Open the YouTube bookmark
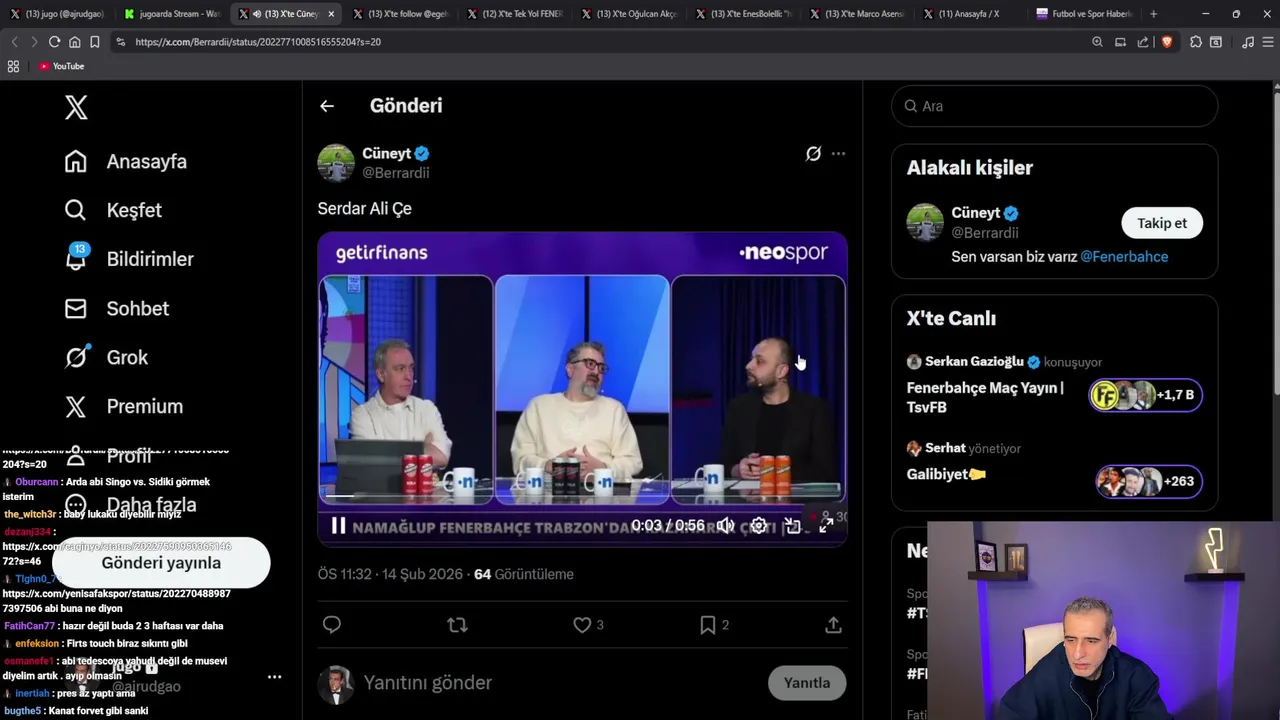 pos(61,66)
